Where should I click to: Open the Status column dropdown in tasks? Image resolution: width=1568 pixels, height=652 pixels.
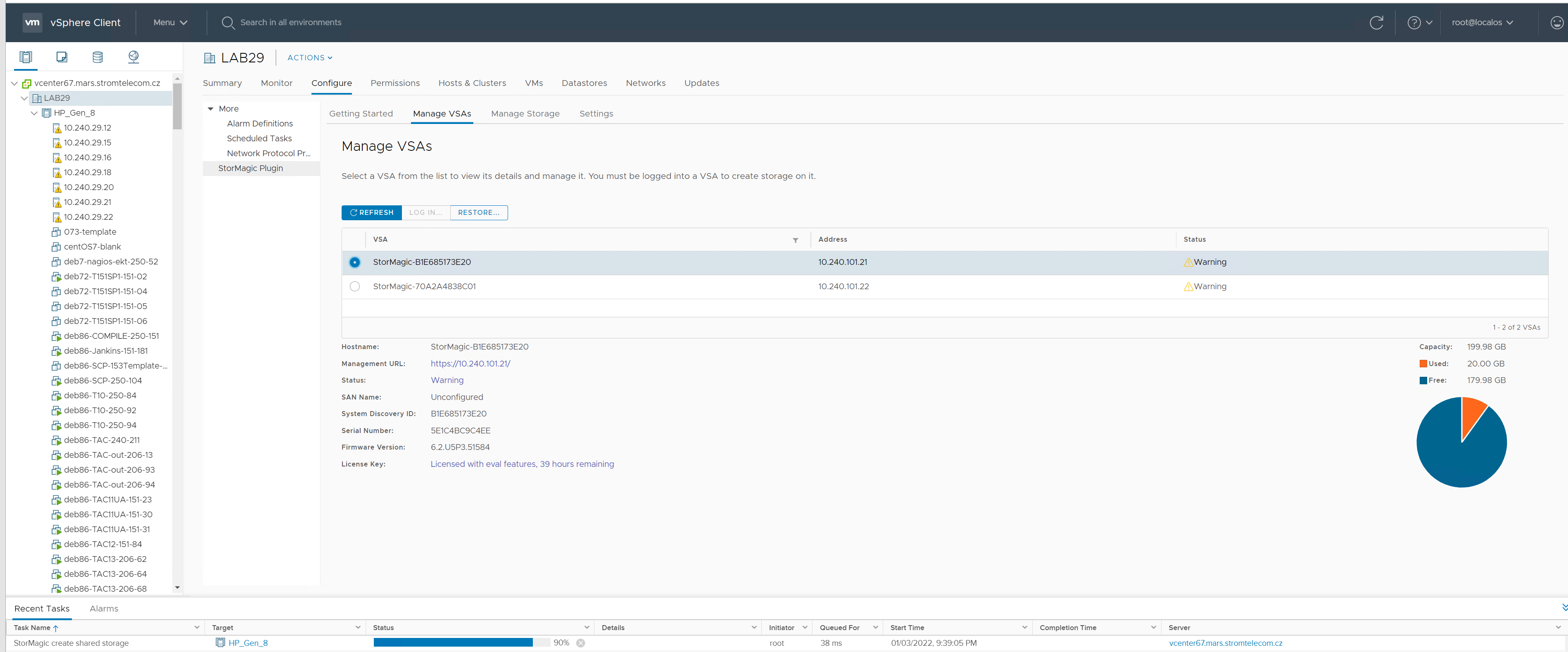click(586, 628)
